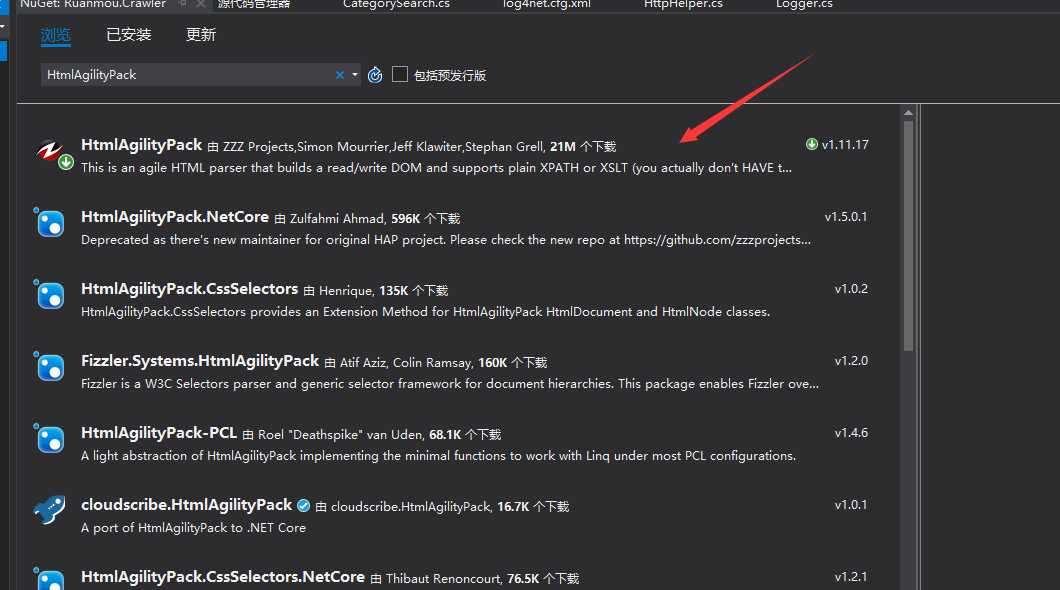Switch to the 已安装 tab
This screenshot has height=590, width=1060.
pyautogui.click(x=128, y=34)
